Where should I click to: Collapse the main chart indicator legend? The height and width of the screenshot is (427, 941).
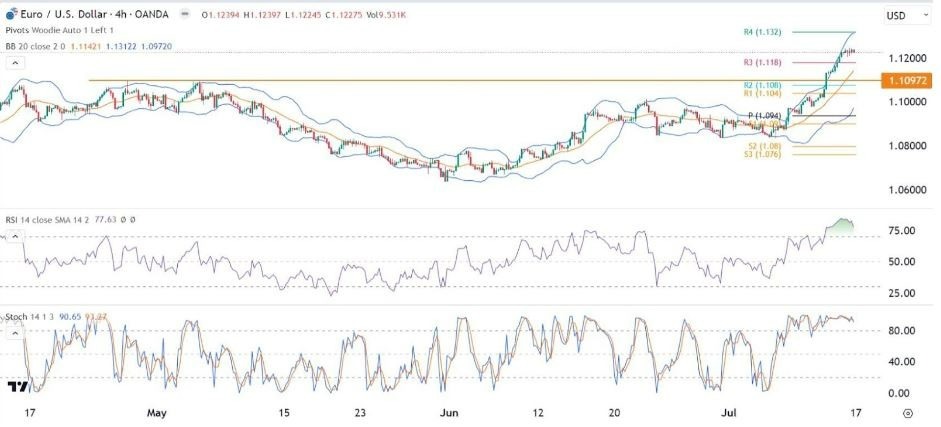pos(15,63)
